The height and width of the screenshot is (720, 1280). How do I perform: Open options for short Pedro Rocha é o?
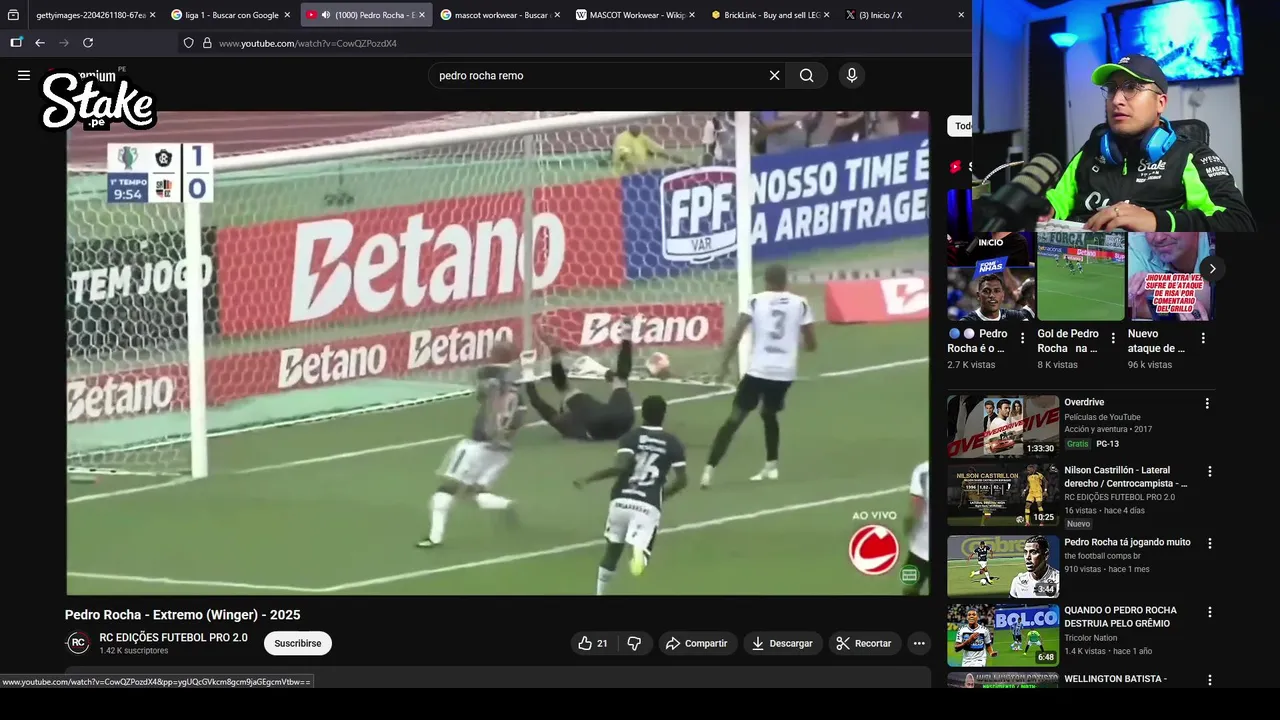click(x=1022, y=338)
